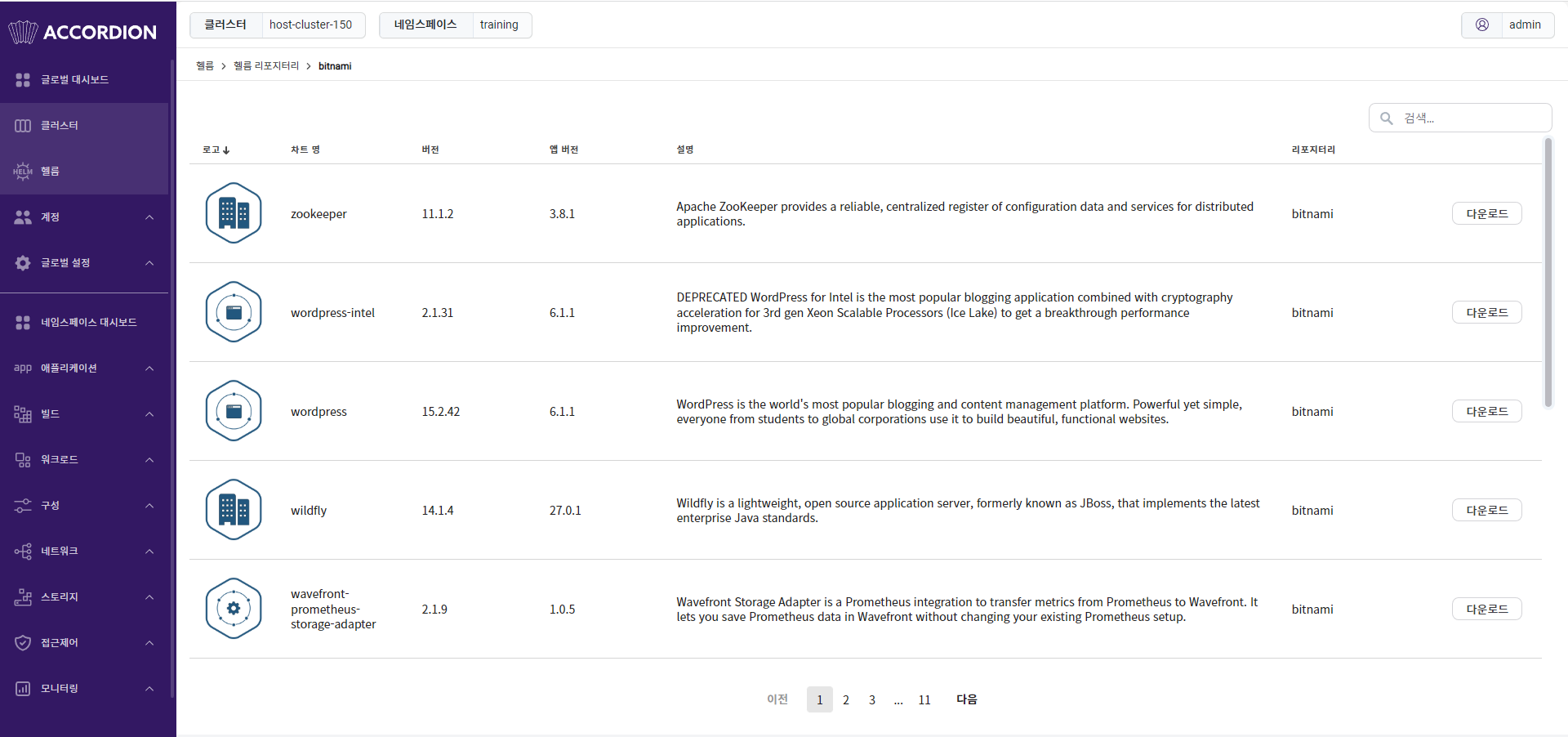Click the admin user profile icon
Screen dimensions: 1568x737
click(x=1481, y=25)
